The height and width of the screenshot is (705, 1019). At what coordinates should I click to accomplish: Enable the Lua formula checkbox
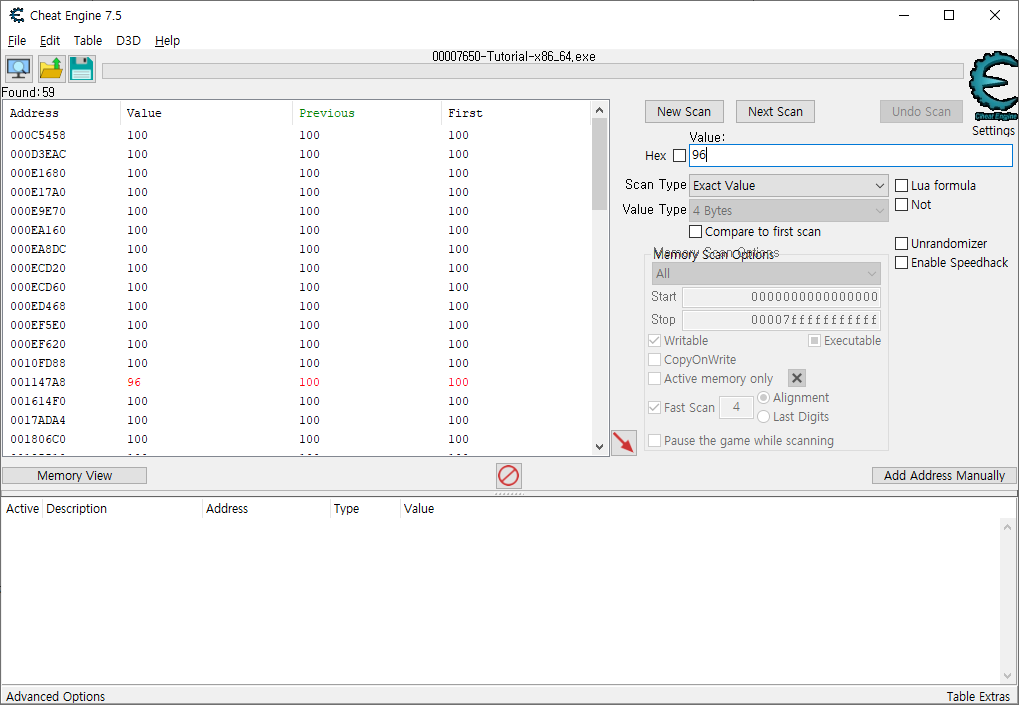(x=901, y=186)
